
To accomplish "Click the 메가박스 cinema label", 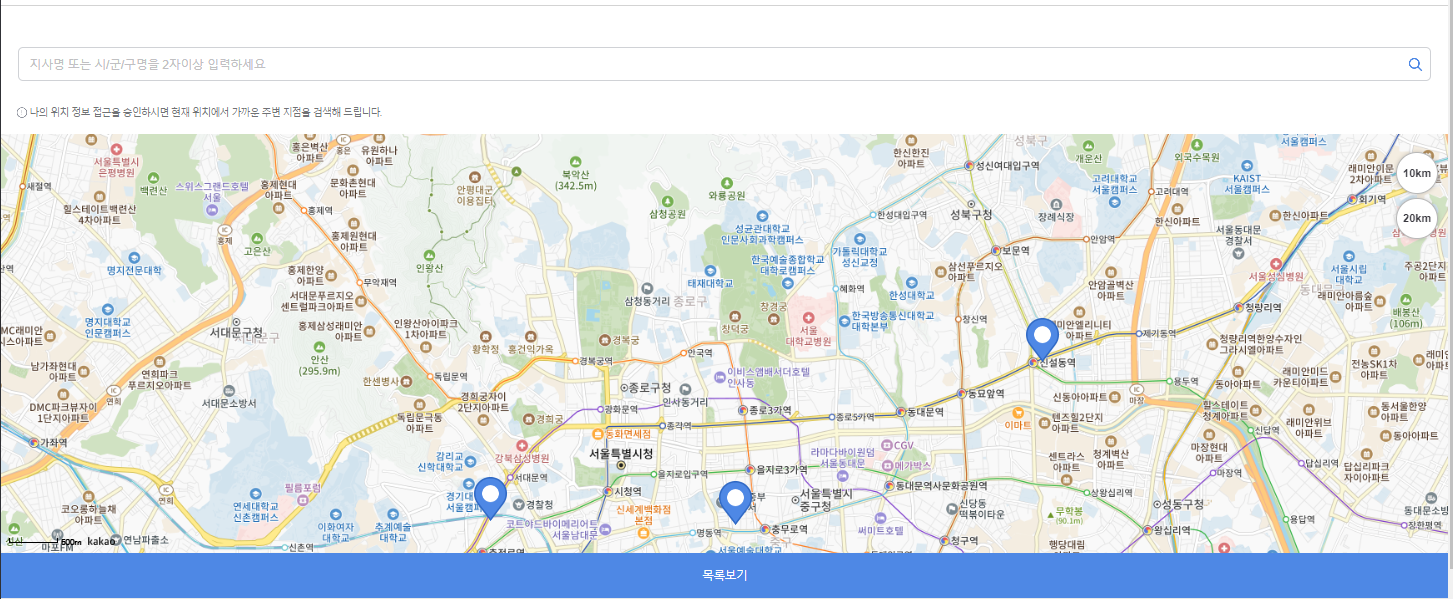I will tap(913, 465).
